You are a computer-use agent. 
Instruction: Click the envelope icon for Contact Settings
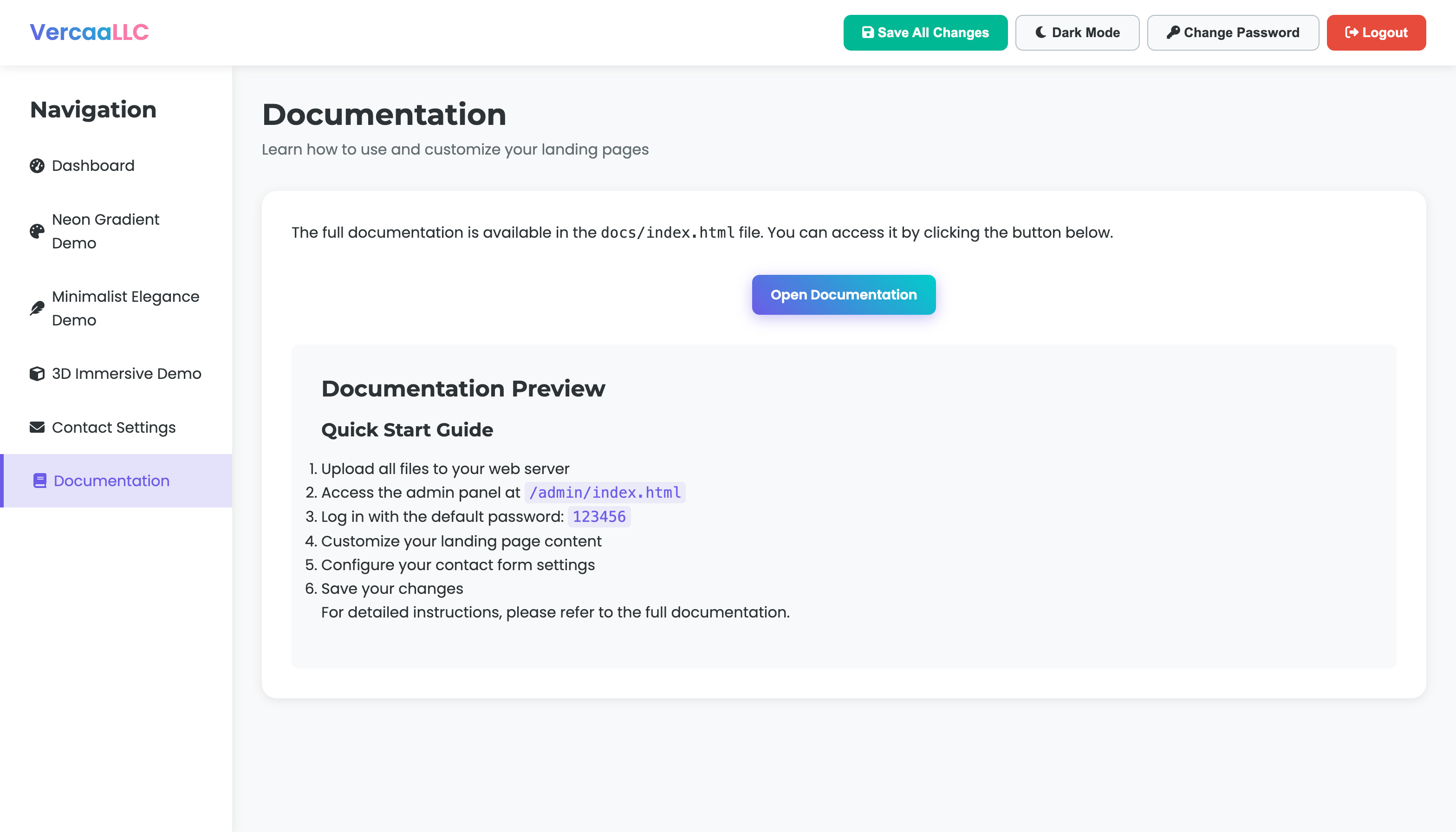(x=37, y=428)
